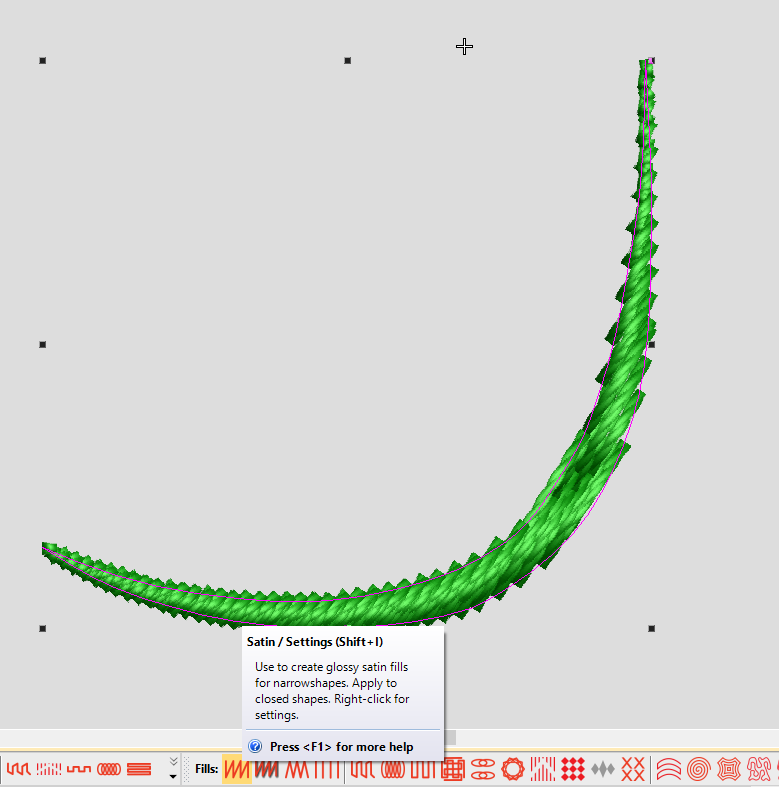This screenshot has height=787, width=779.
Task: Select the square-wave fill right of the divider
Action: pyautogui.click(x=362, y=769)
